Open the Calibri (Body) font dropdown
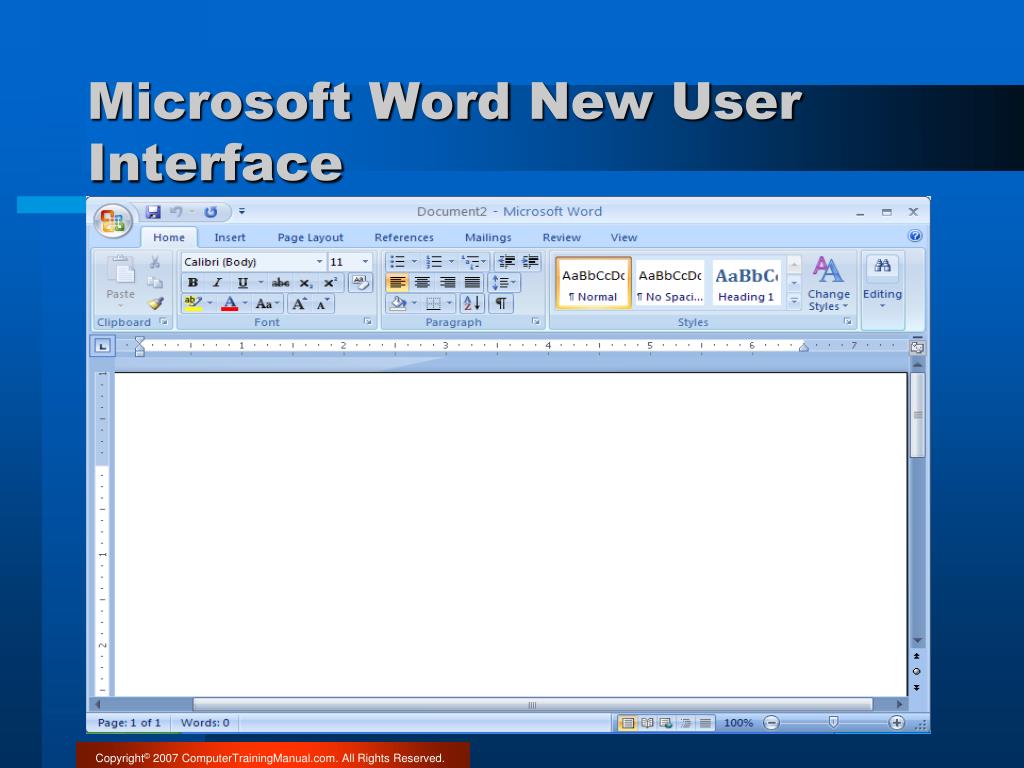 [319, 262]
